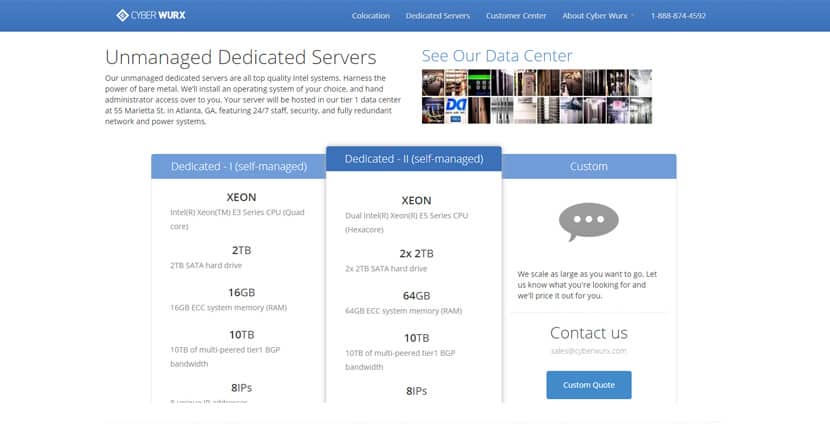Click the gray chat bubble icon
The width and height of the screenshot is (830, 430).
(589, 221)
